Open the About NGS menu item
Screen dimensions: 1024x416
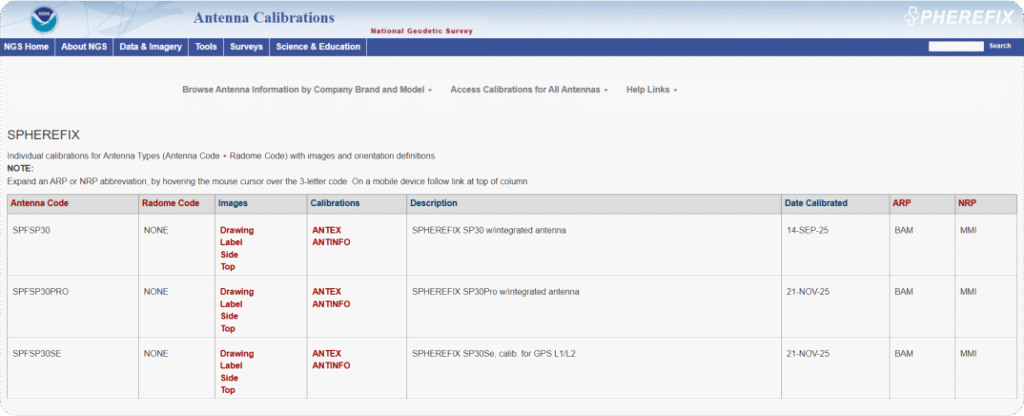[84, 46]
